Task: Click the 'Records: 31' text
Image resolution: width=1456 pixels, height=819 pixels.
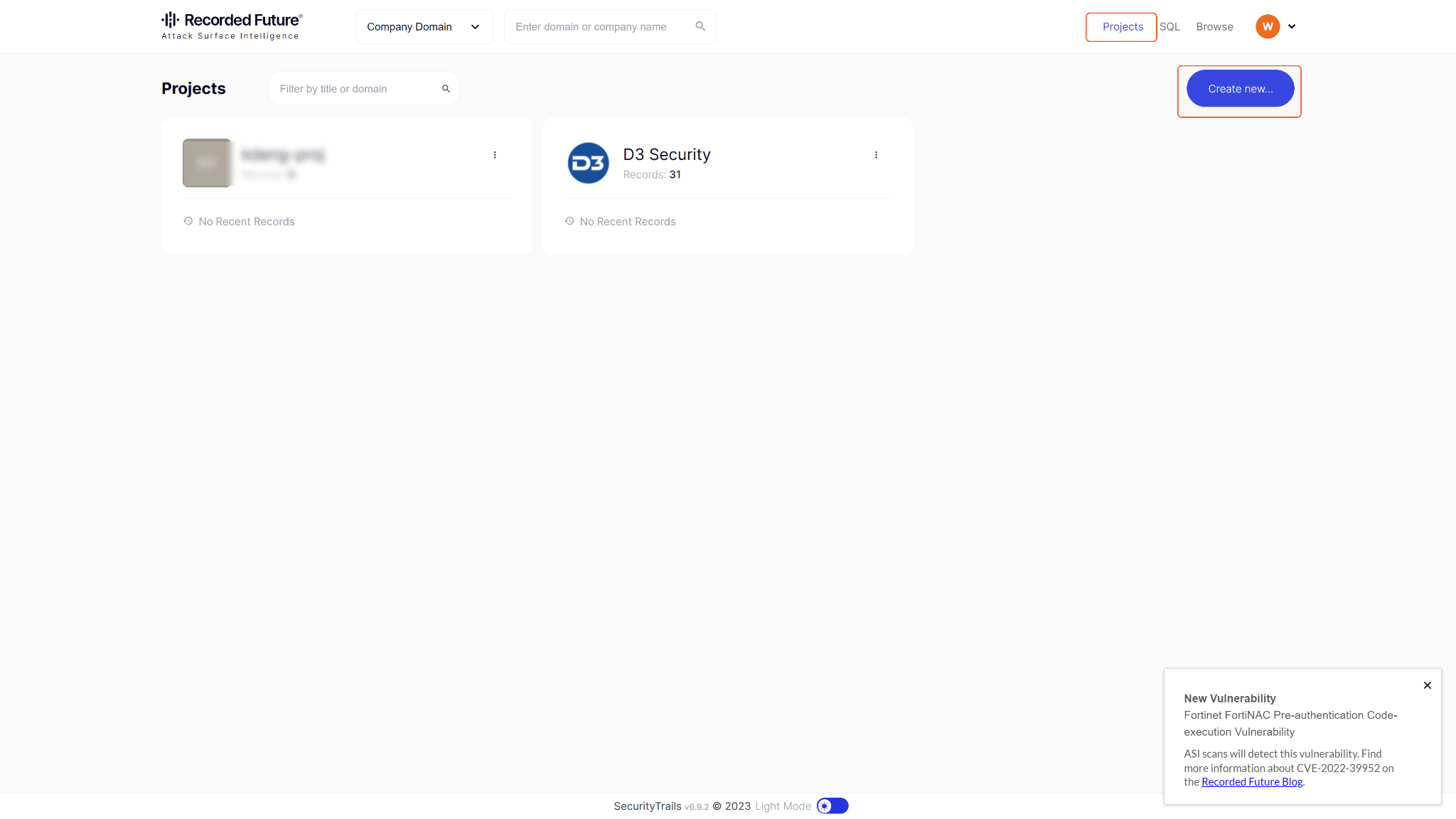Action: pyautogui.click(x=652, y=175)
